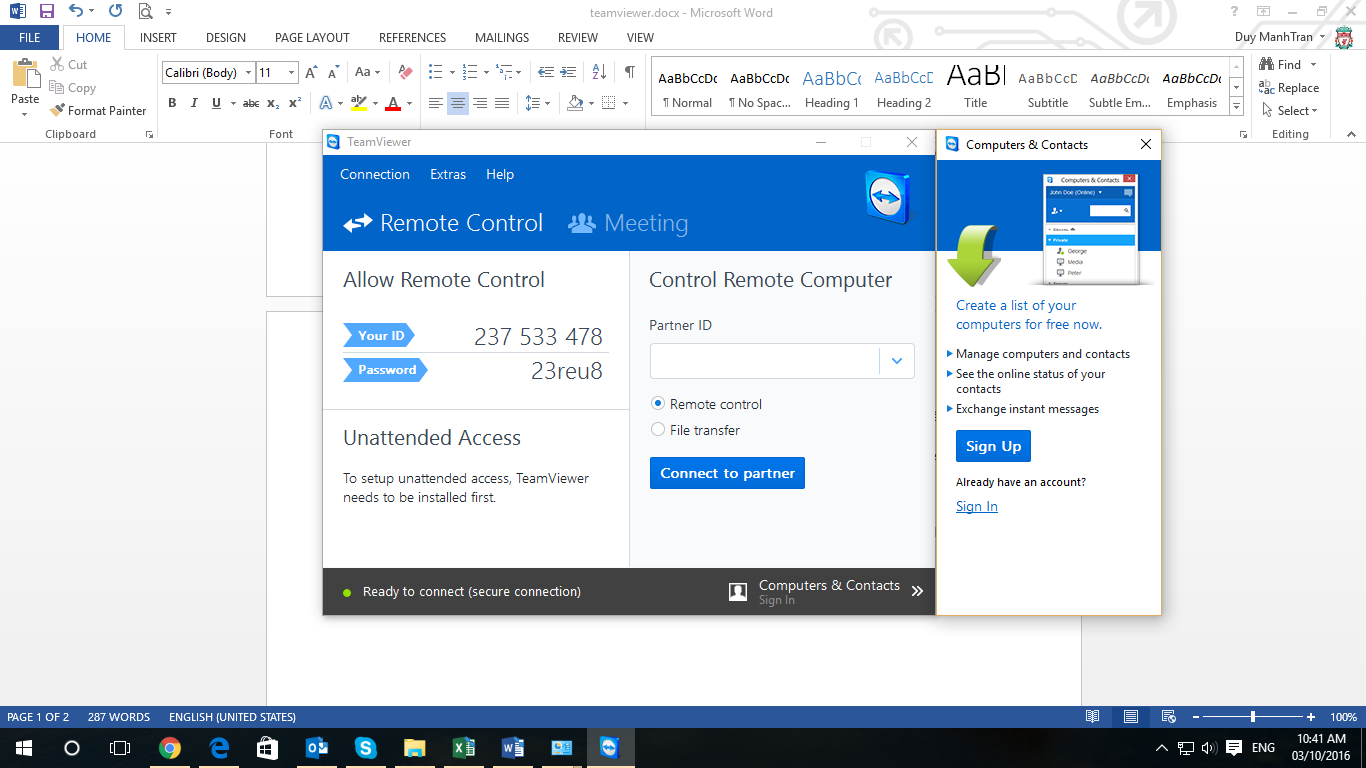Switch to the REVIEW ribbon tab
This screenshot has height=768, width=1366.
[578, 38]
